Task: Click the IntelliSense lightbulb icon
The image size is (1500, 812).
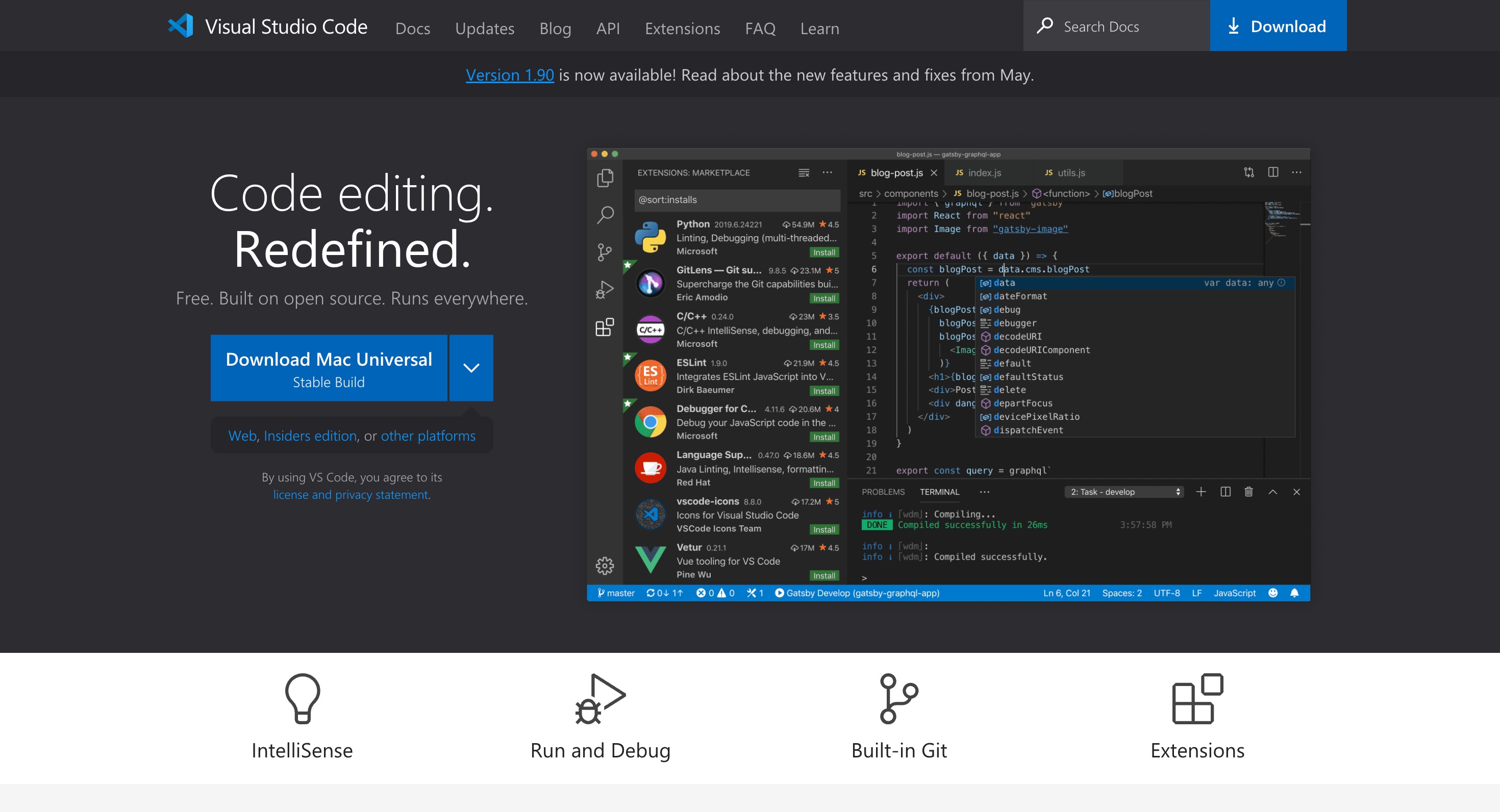Action: click(x=302, y=697)
